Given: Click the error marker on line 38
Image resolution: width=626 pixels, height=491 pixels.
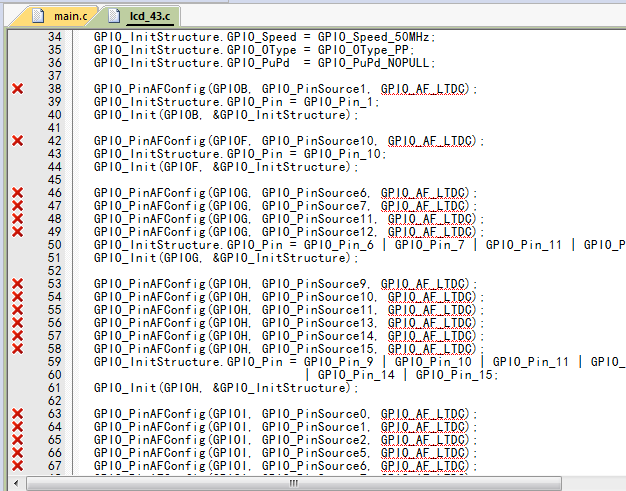Looking at the screenshot, I should pyautogui.click(x=18, y=89).
